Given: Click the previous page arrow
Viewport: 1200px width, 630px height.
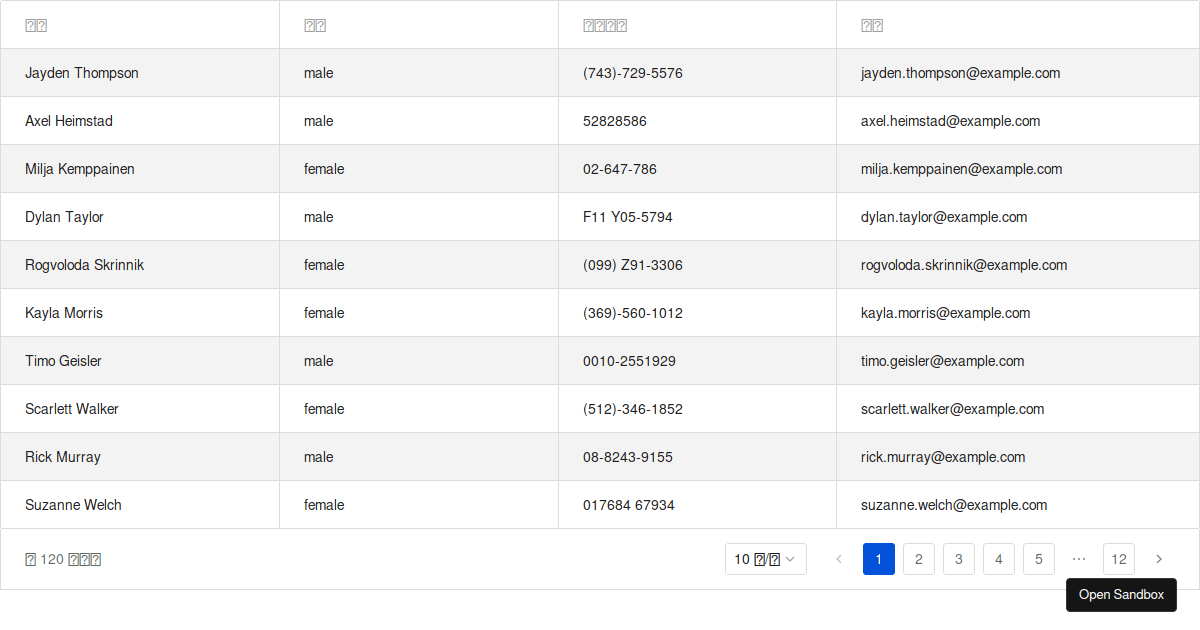Looking at the screenshot, I should click(839, 559).
